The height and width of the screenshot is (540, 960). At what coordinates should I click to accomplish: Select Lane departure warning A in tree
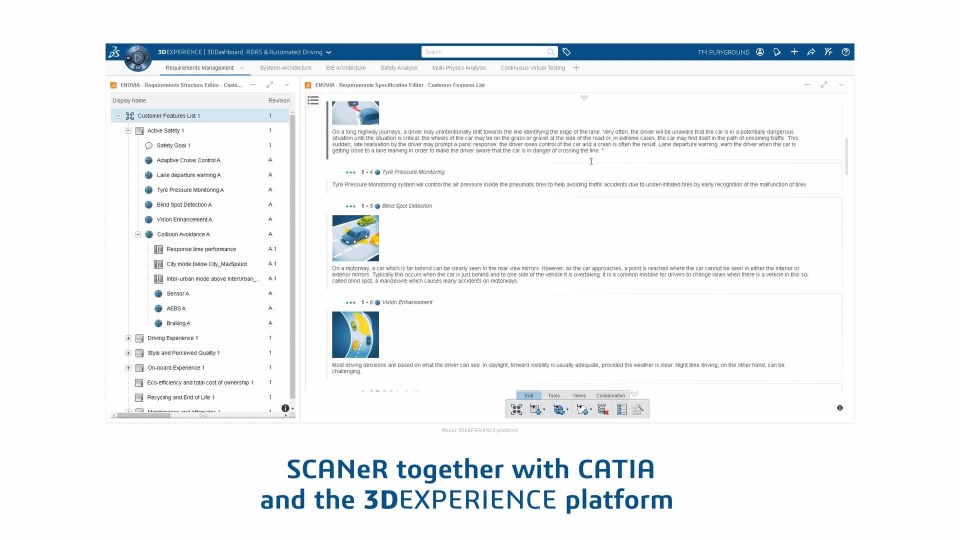point(189,175)
